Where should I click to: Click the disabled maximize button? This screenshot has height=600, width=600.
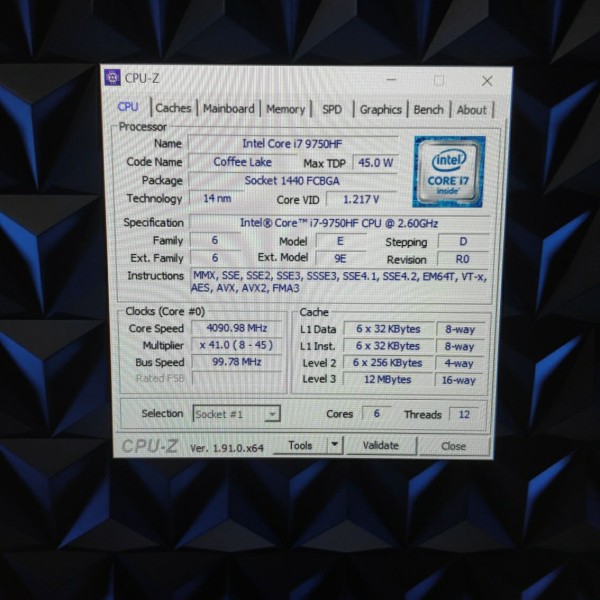(x=439, y=80)
